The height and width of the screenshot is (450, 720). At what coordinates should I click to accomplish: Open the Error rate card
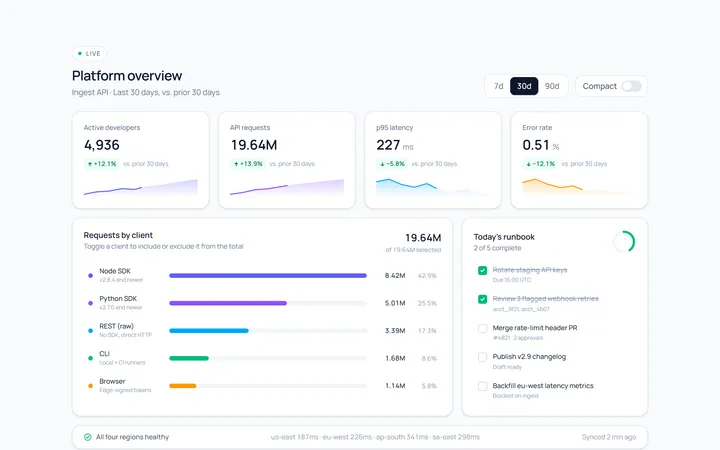click(579, 160)
